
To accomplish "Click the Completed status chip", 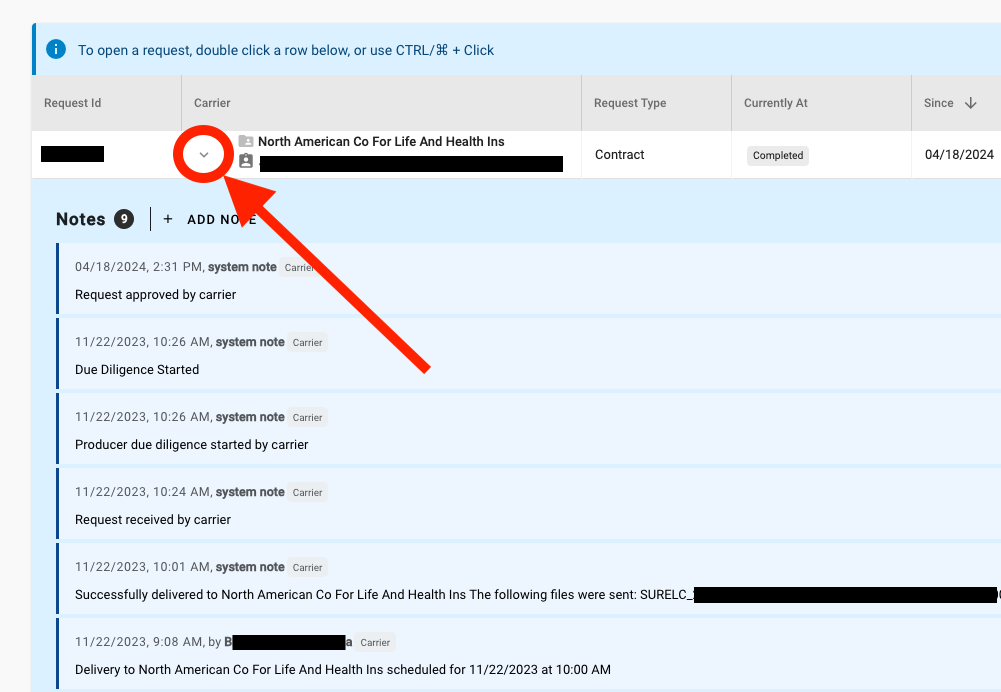I will [x=778, y=155].
